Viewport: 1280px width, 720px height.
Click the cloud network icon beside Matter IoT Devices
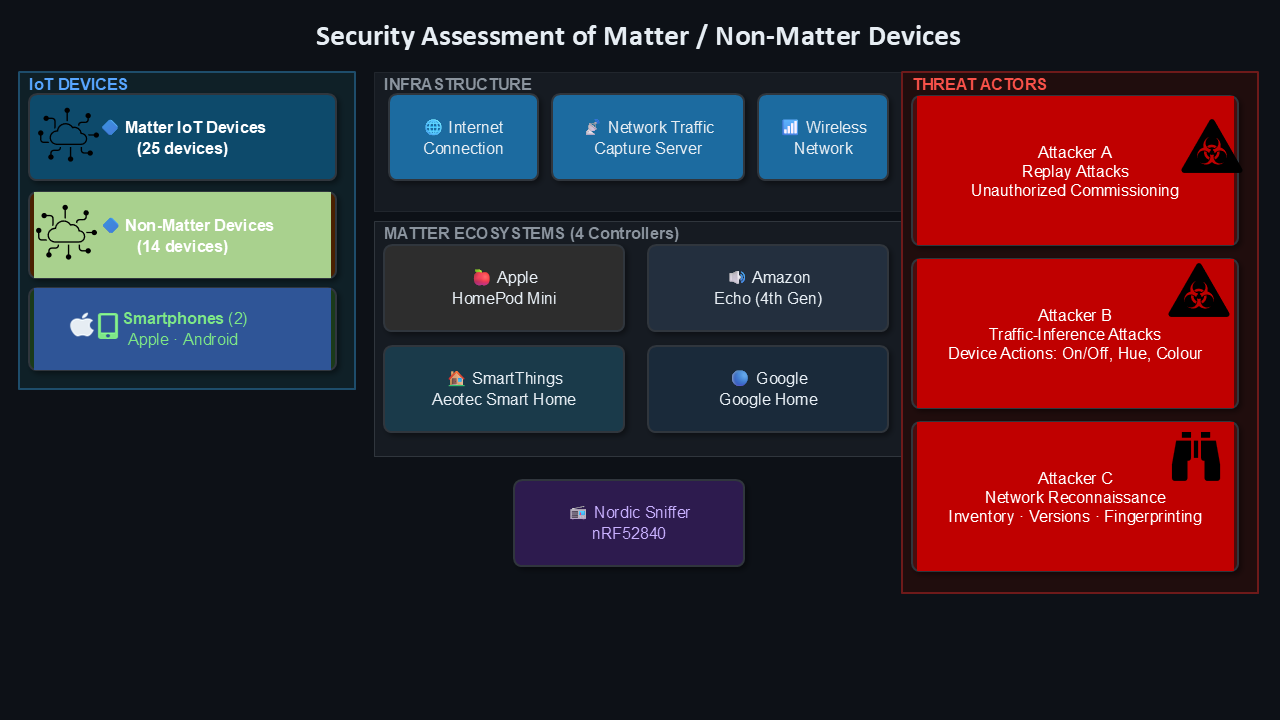(69, 134)
